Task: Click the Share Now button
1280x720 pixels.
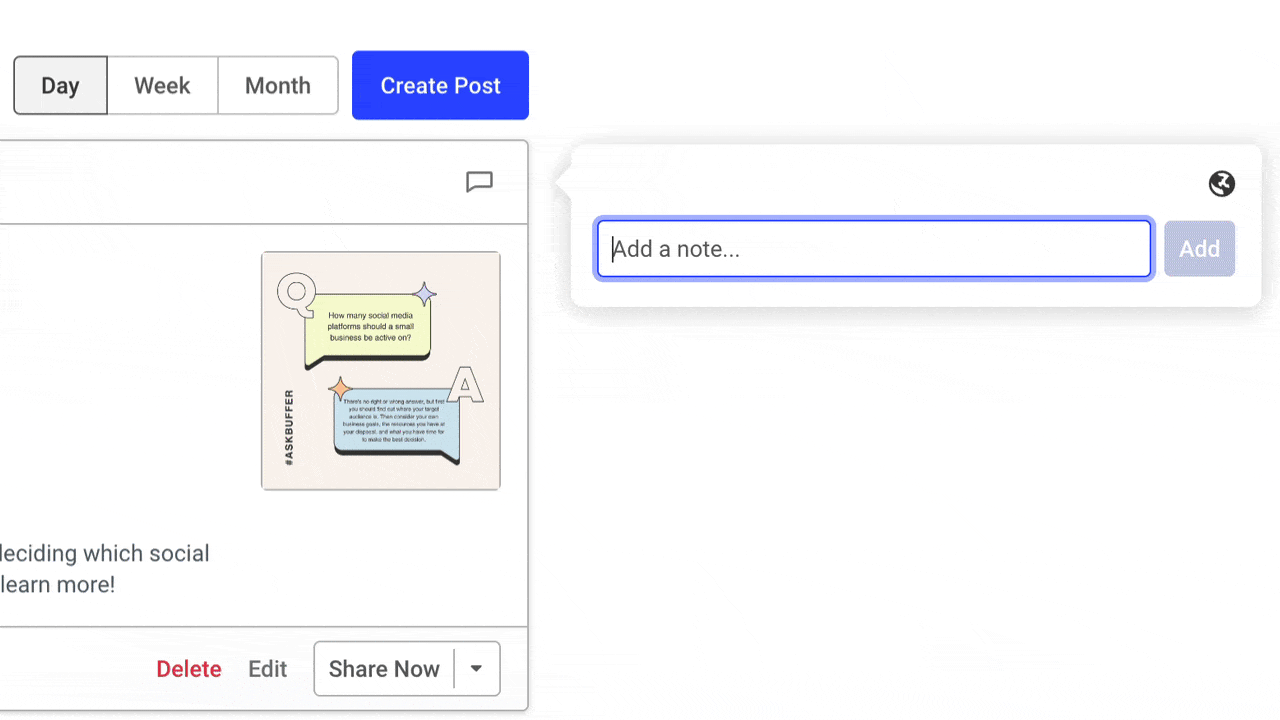Action: (x=384, y=669)
